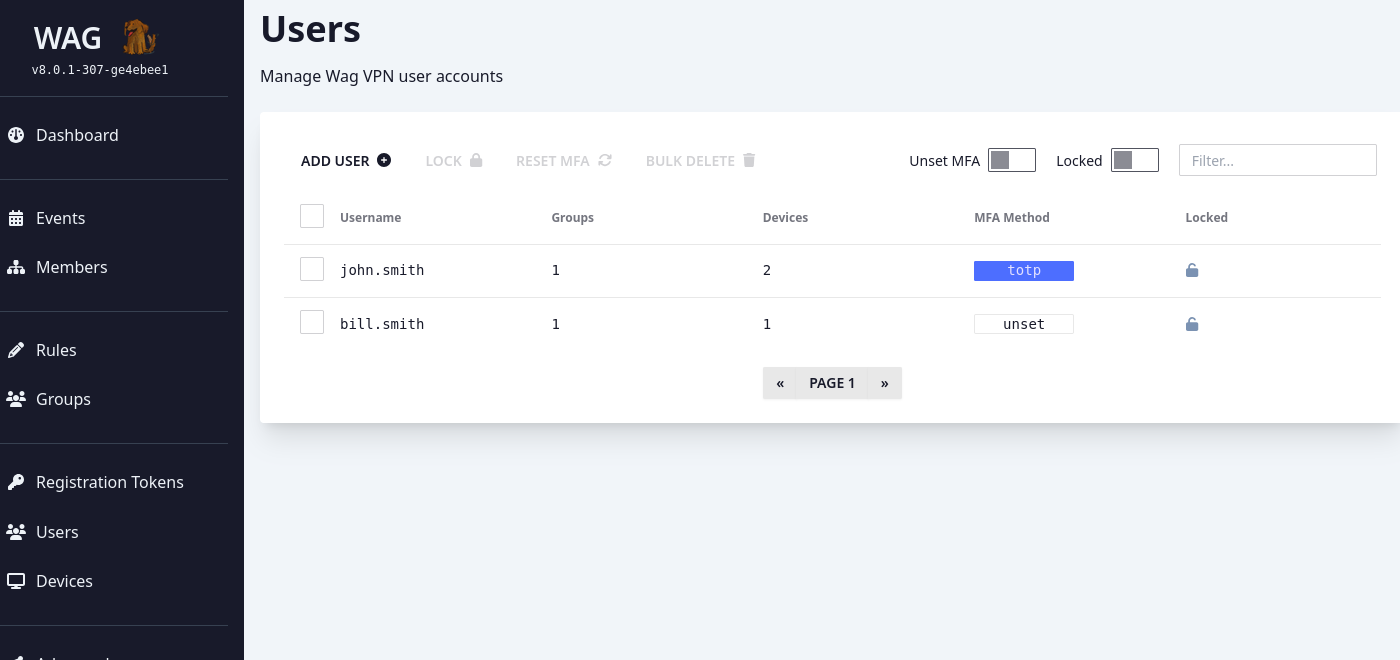This screenshot has width=1400, height=660.
Task: Click the LOCK button
Action: tap(454, 160)
